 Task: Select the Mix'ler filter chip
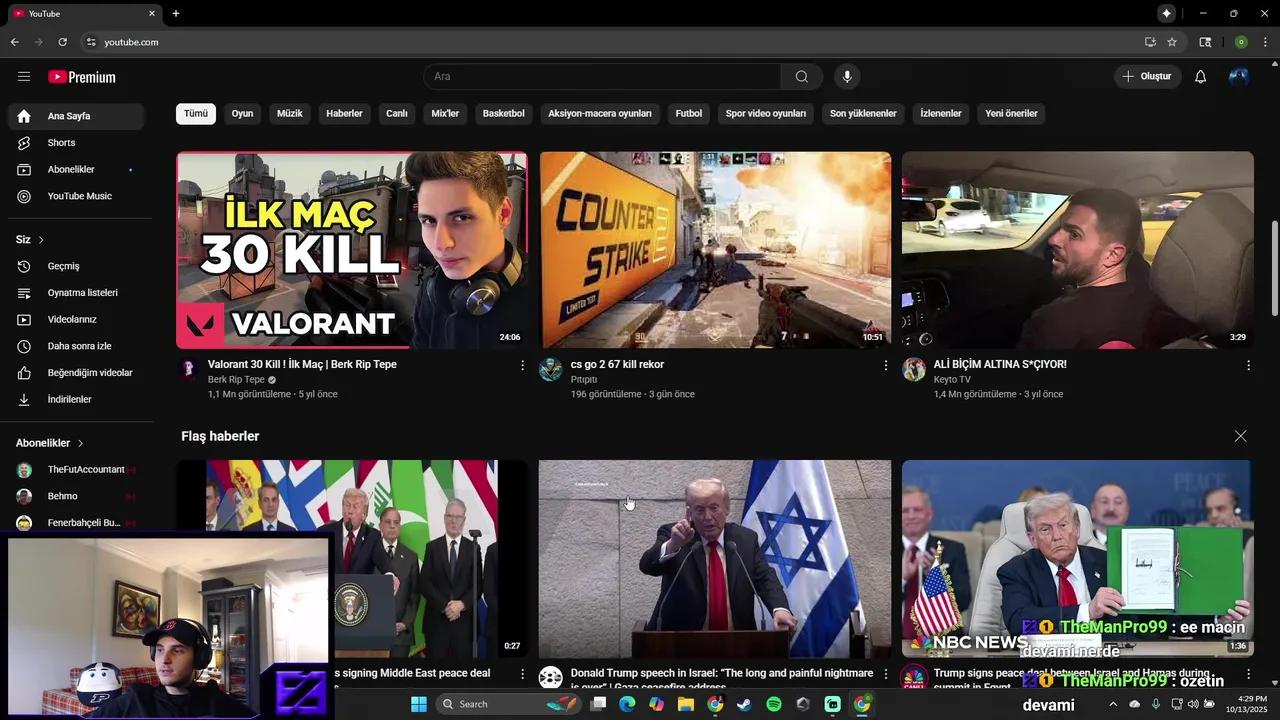click(445, 114)
